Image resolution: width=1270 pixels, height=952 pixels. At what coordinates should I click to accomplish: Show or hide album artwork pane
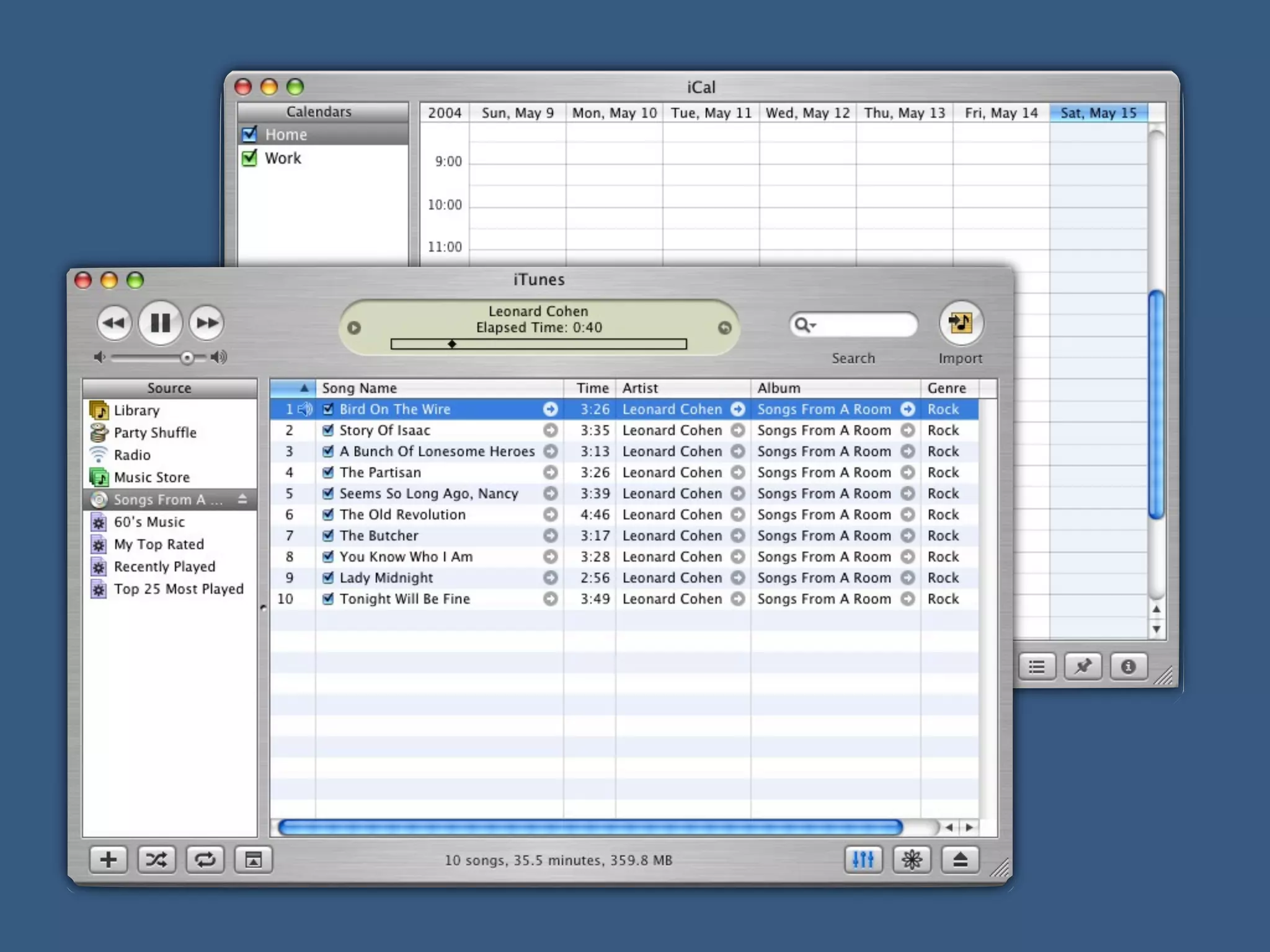click(253, 860)
